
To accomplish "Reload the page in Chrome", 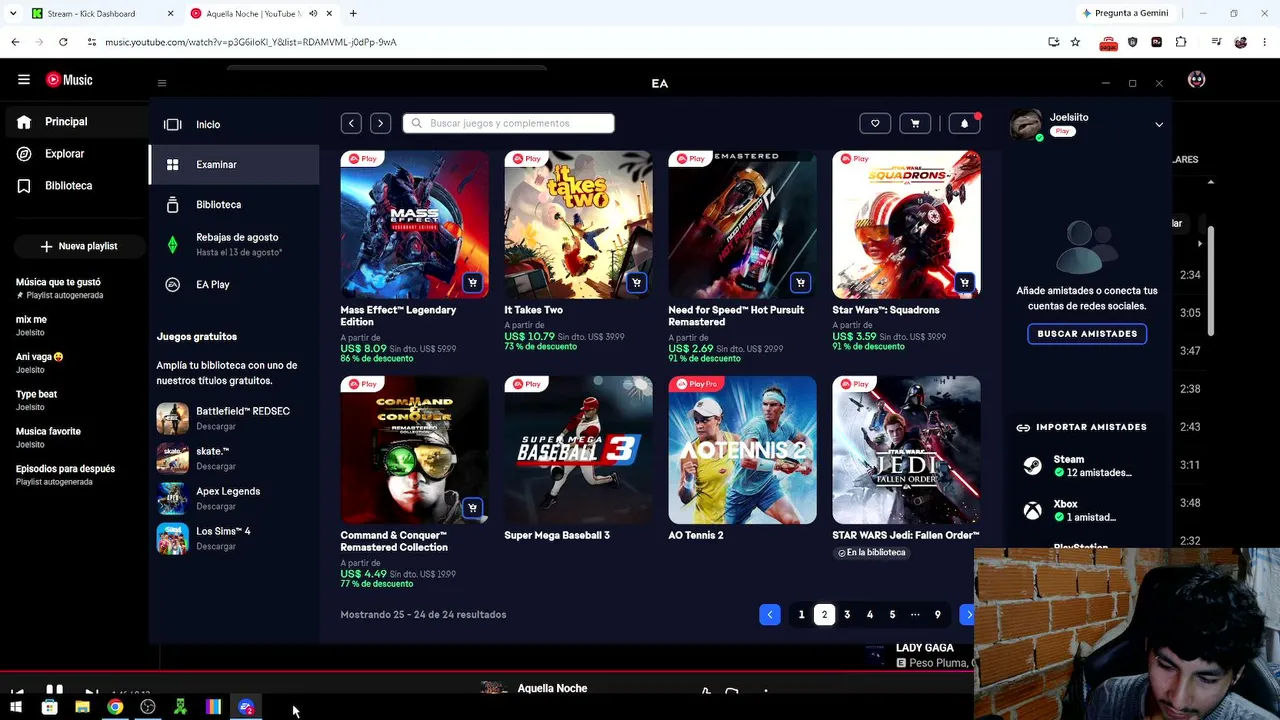I will pos(63,42).
